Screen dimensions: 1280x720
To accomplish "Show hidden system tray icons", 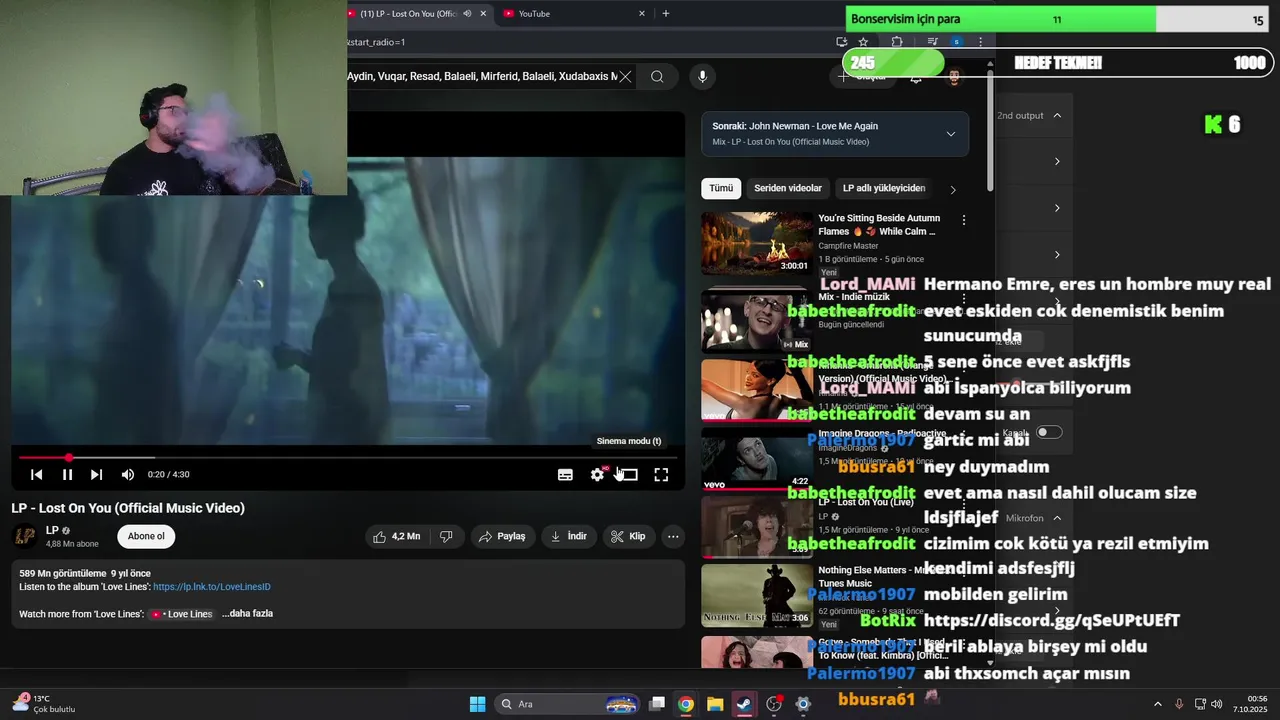I will coord(1158,704).
